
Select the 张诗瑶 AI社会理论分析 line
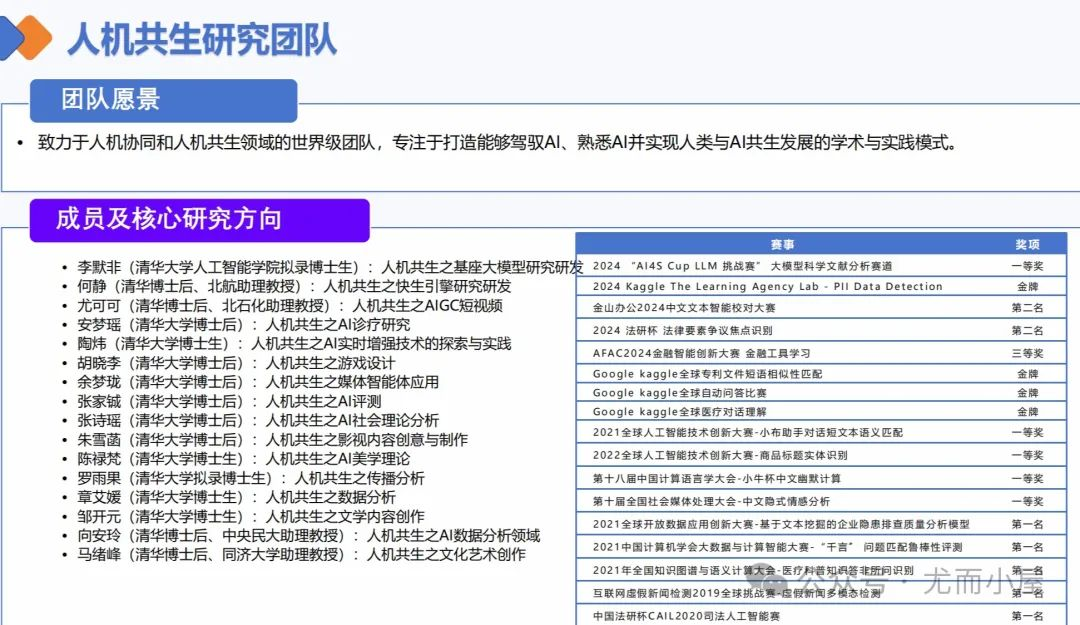point(258,420)
